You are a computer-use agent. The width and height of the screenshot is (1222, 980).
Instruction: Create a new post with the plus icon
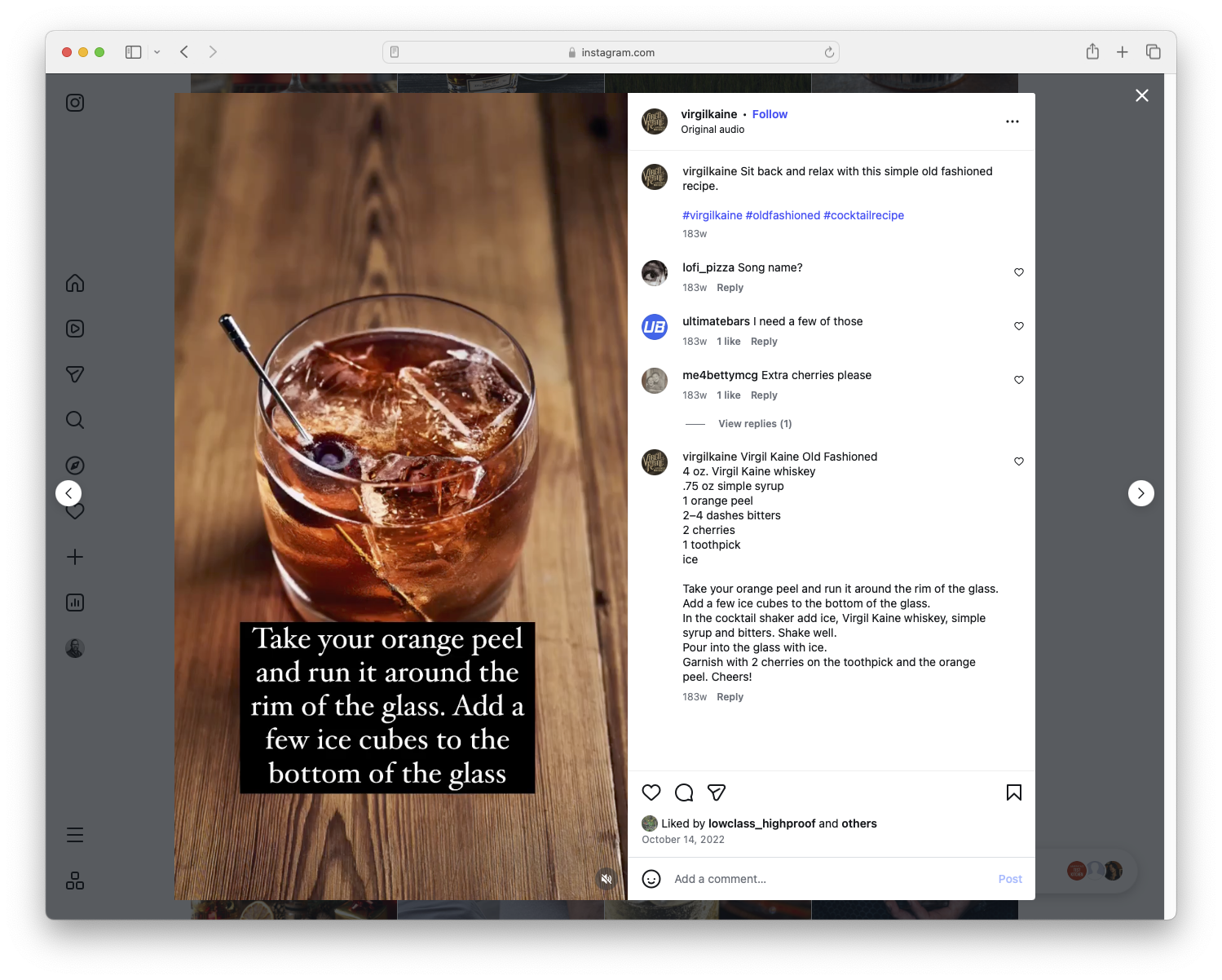point(74,557)
